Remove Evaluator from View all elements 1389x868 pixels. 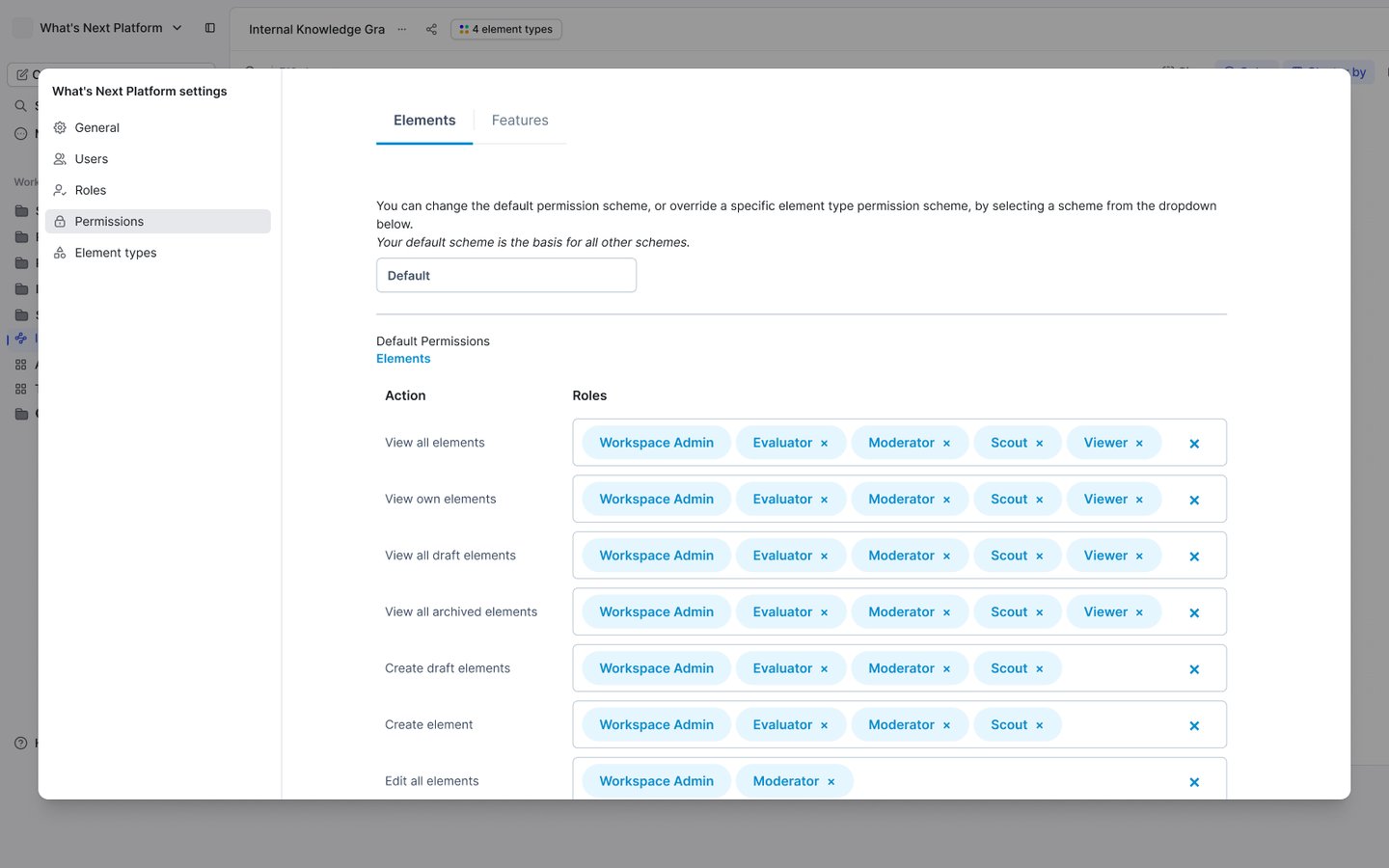tap(825, 444)
